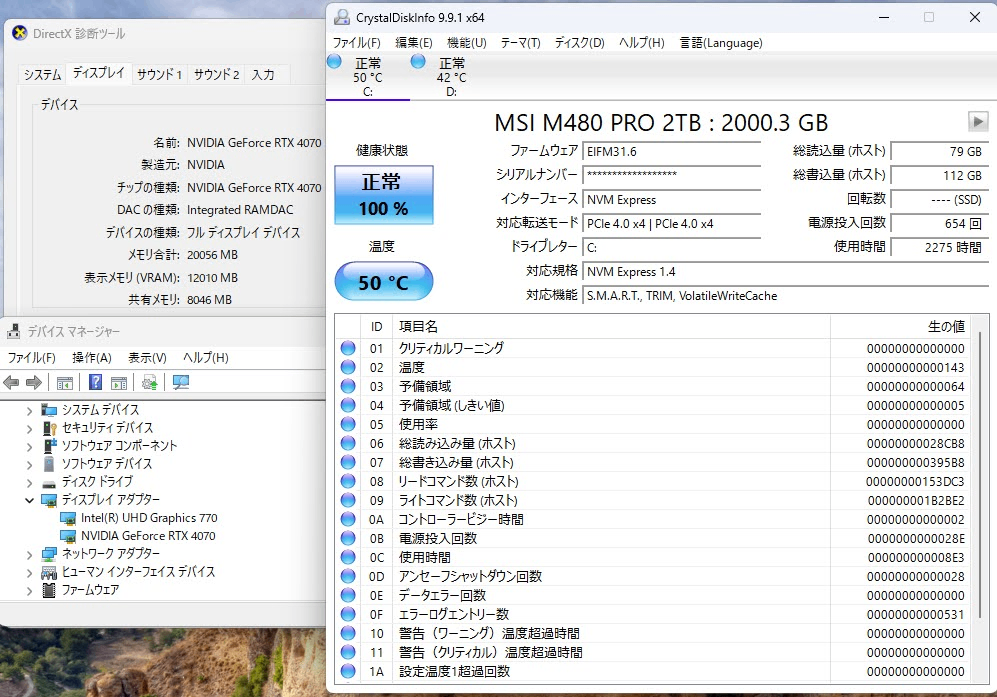Viewport: 997px width, 697px height.
Task: Select the アンセーフシャットダウン回数 row
Action: (653, 577)
